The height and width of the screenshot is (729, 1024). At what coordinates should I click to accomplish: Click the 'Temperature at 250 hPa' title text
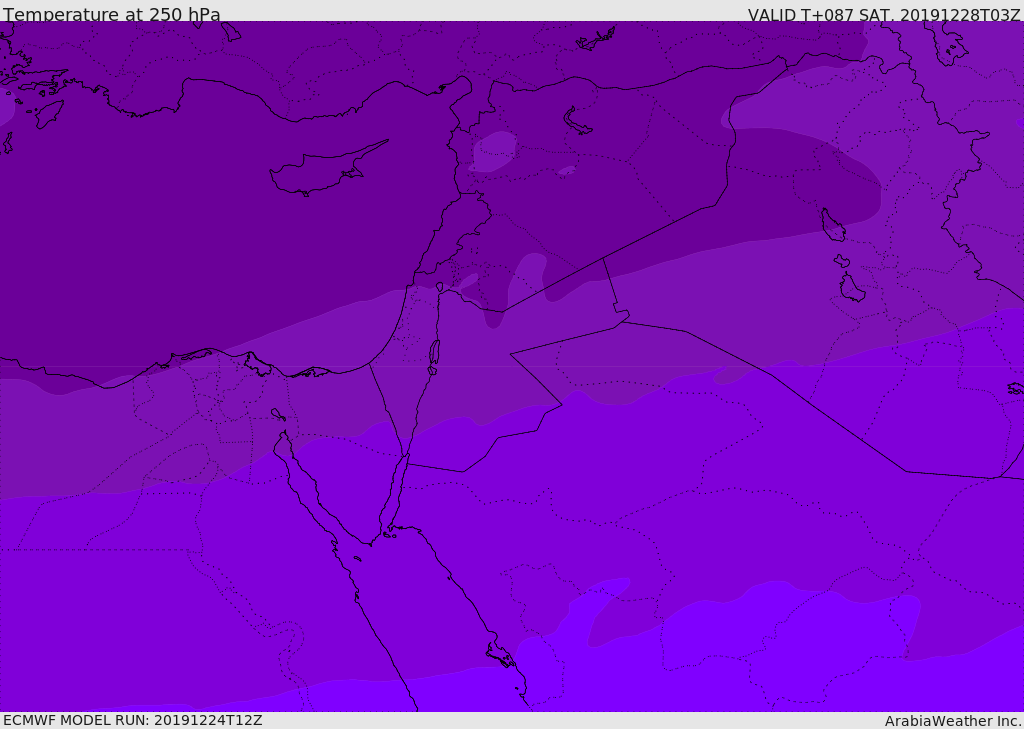point(112,14)
